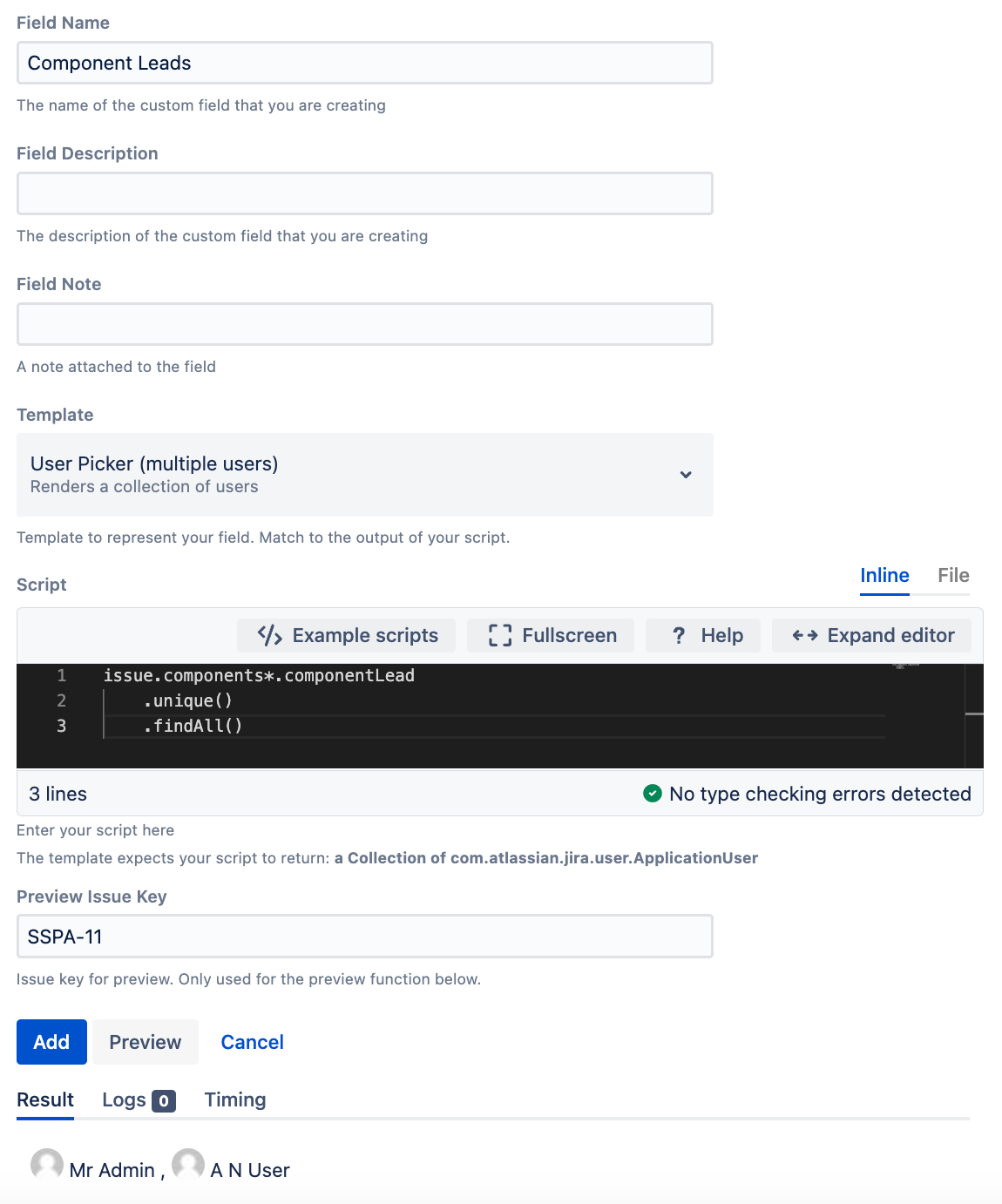This screenshot has width=1002, height=1204.
Task: Click the blue Add button
Action: pos(51,1042)
